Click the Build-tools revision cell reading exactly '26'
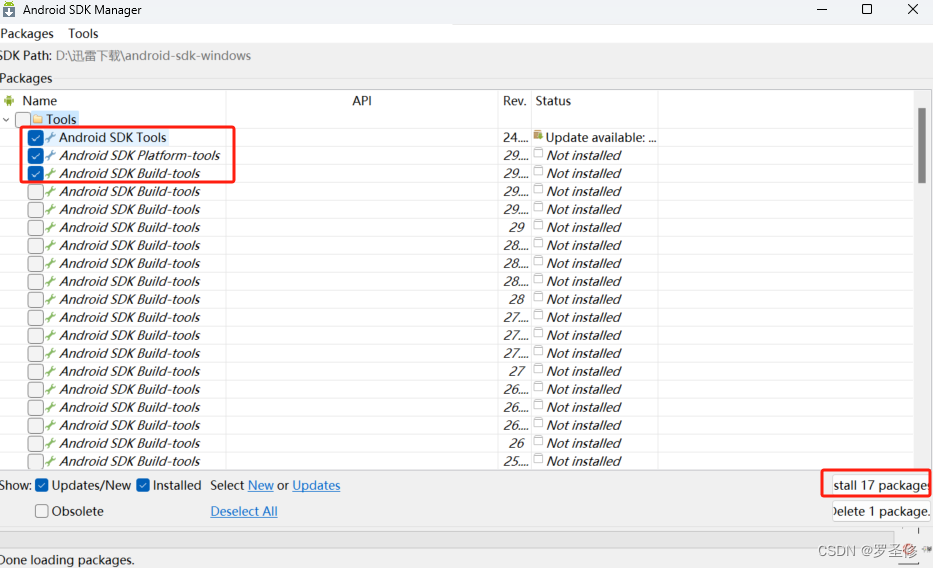This screenshot has height=568, width=933. 516,443
